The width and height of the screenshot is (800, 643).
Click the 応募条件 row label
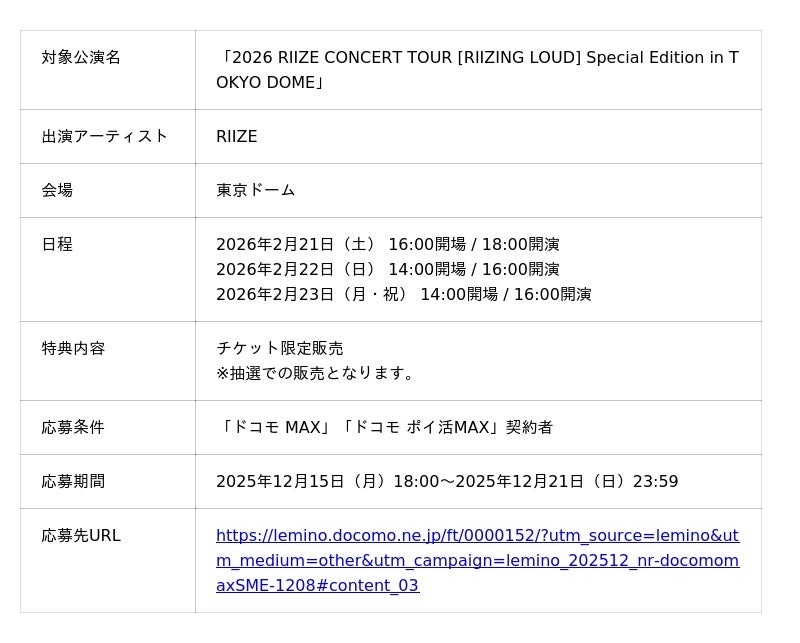[x=73, y=427]
